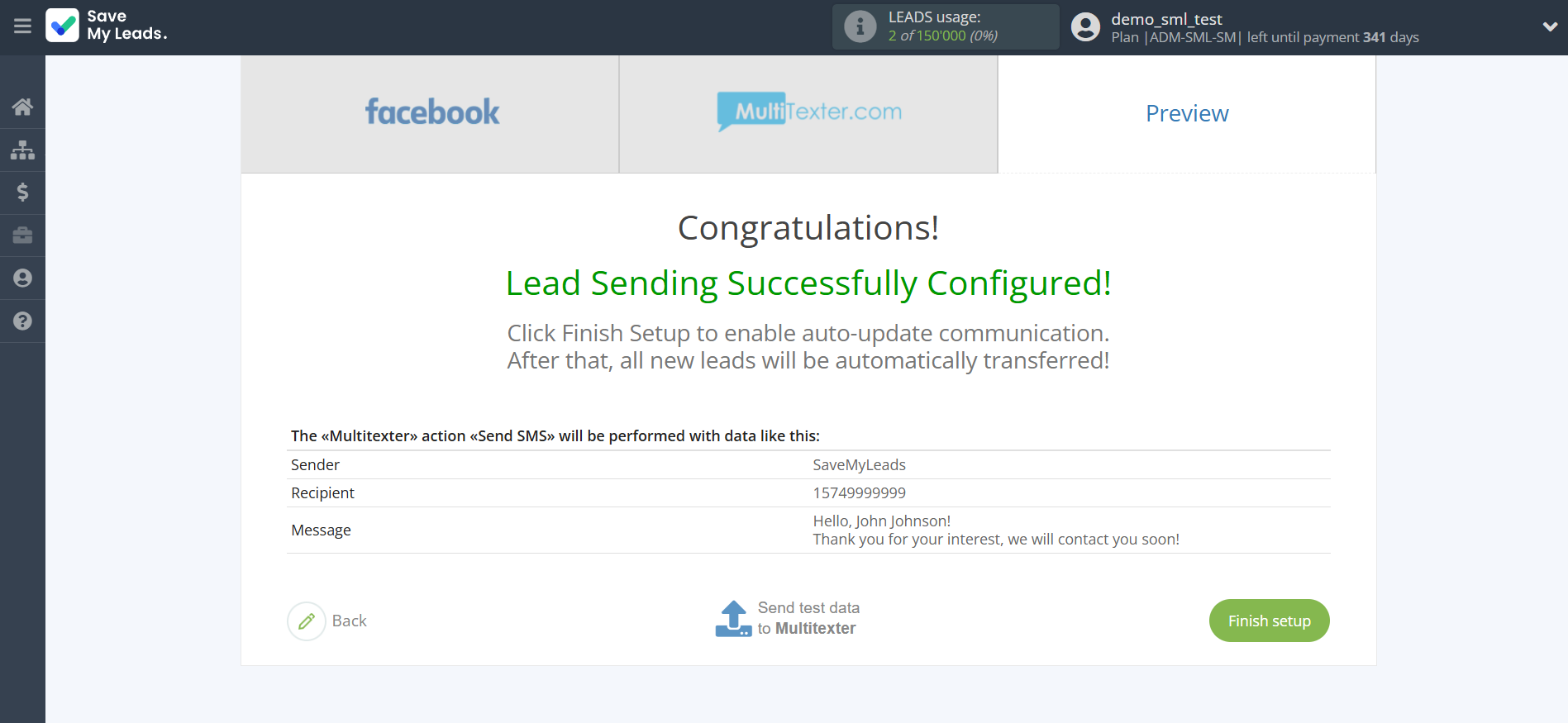
Task: Select the connections hierarchy icon in the sidebar
Action: pos(22,150)
